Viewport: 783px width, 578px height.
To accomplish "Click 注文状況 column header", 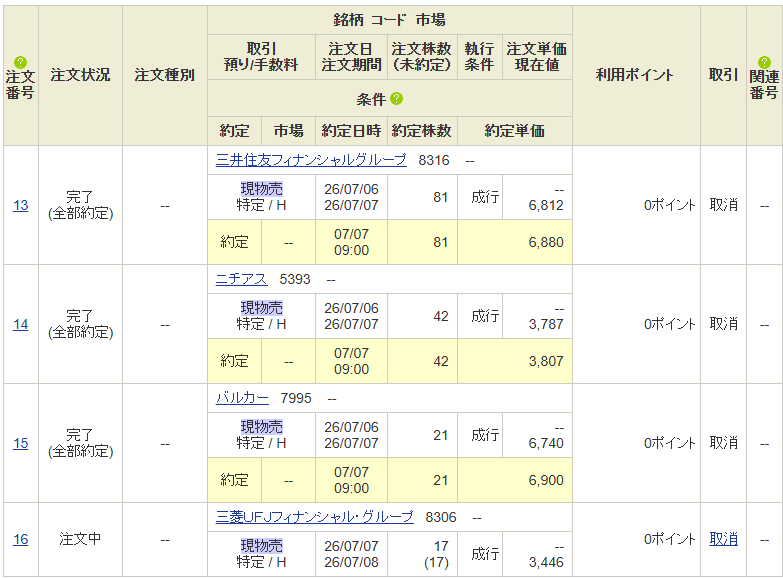I will click(80, 75).
